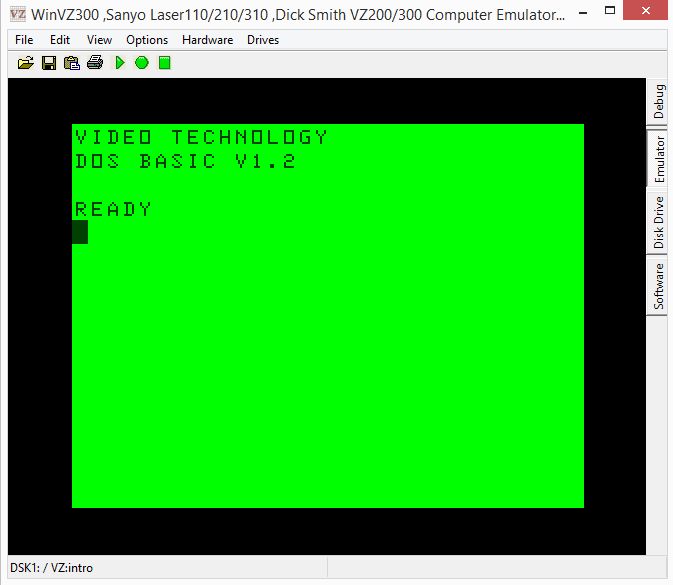Minimize the WinVZ300 window
Image resolution: width=673 pixels, height=585 pixels.
[x=583, y=13]
